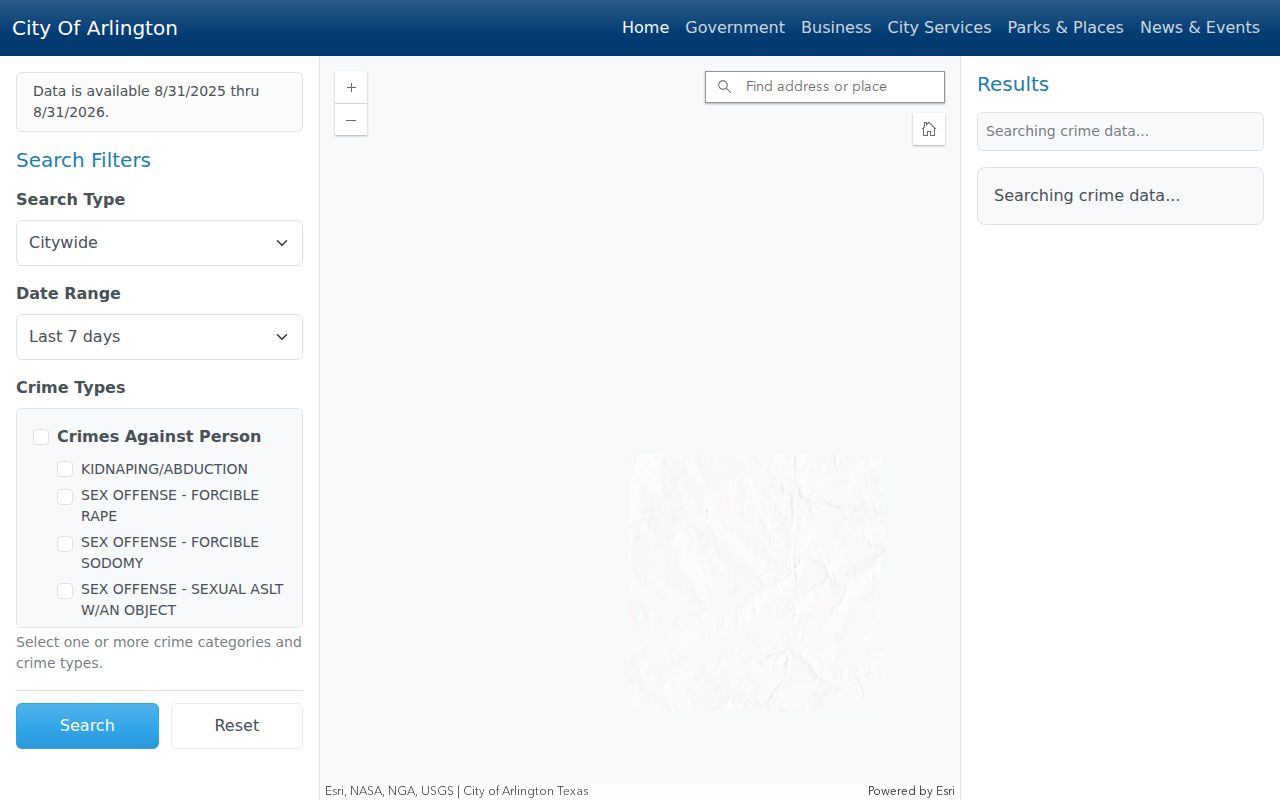Click the Results filter text box

[x=1120, y=131]
